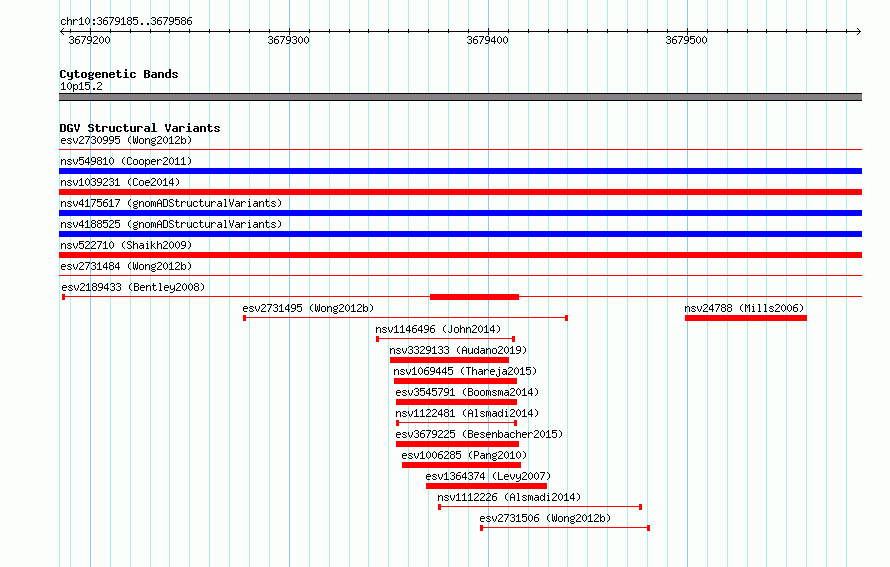This screenshot has width=890, height=567.
Task: Click the nsv1069445 (Thareja2015) label
Action: coord(465,371)
